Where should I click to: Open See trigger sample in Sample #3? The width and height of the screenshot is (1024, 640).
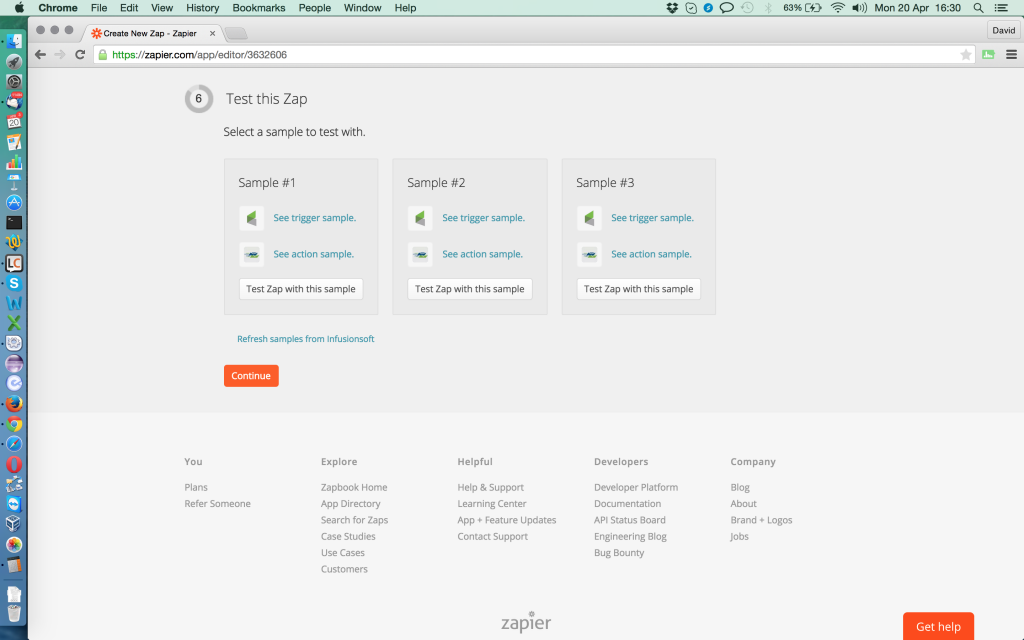pos(652,218)
